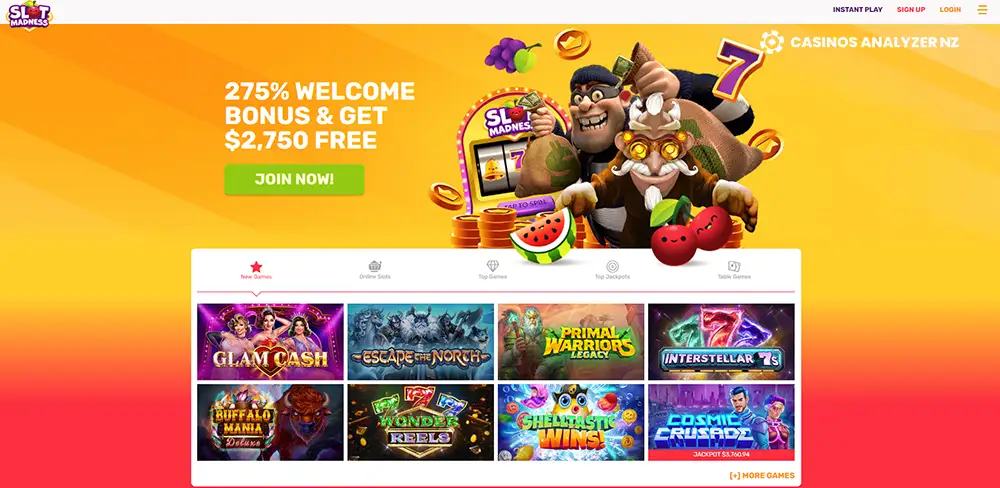
Task: Click the green Join Now button
Action: pyautogui.click(x=294, y=179)
